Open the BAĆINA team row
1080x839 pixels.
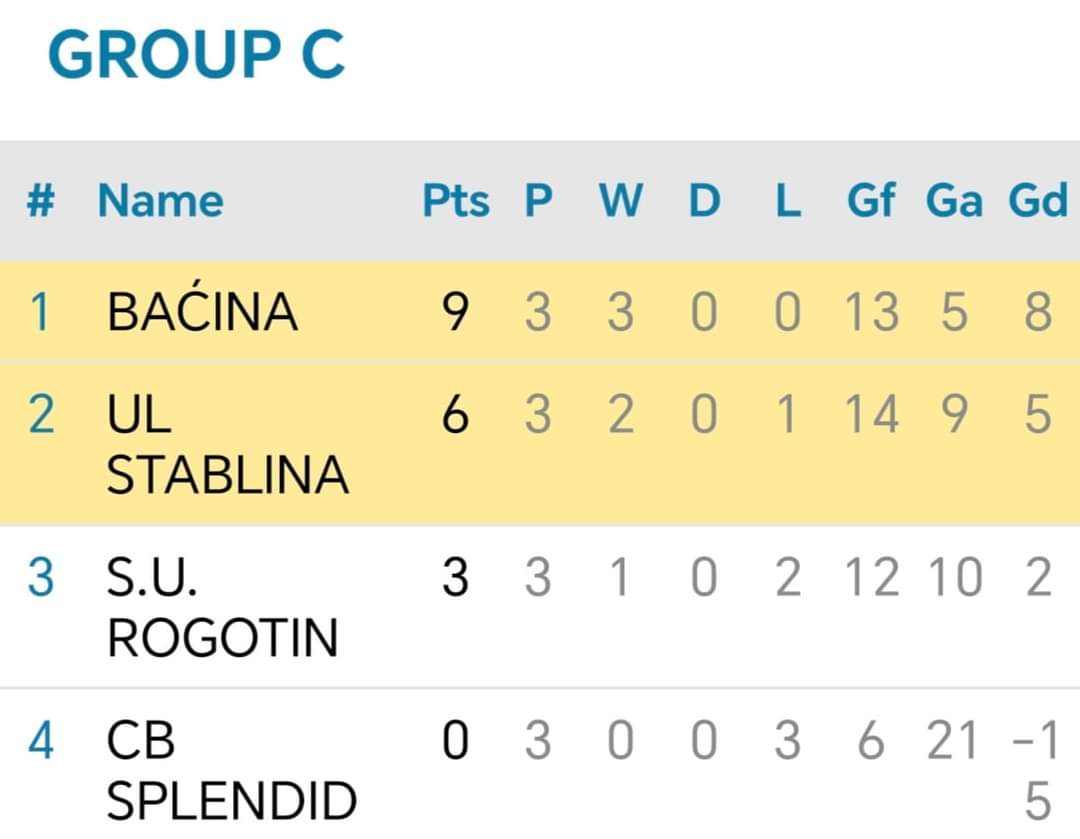(540, 311)
